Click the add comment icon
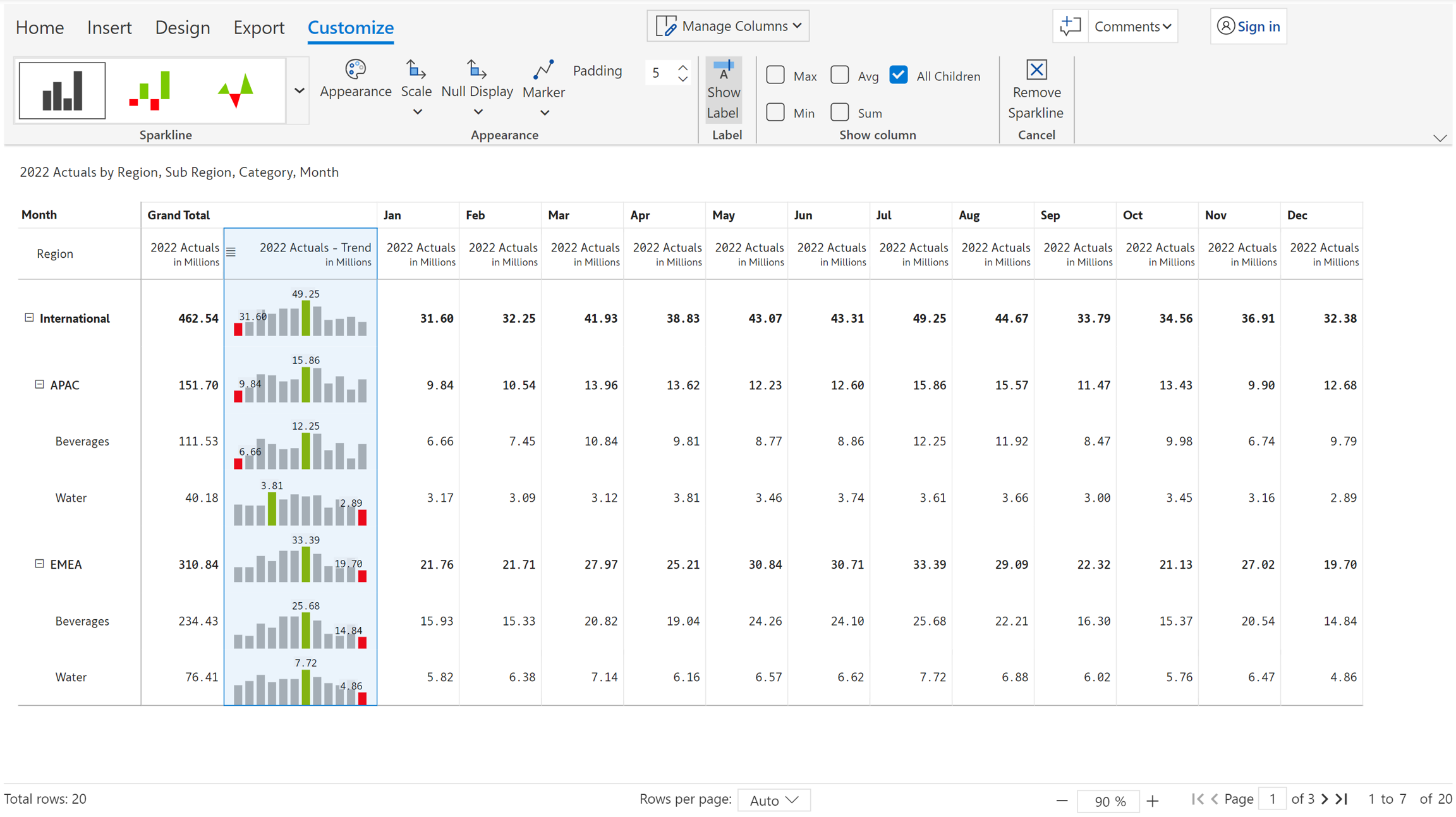Viewport: 1456px width, 817px height. pos(1070,26)
